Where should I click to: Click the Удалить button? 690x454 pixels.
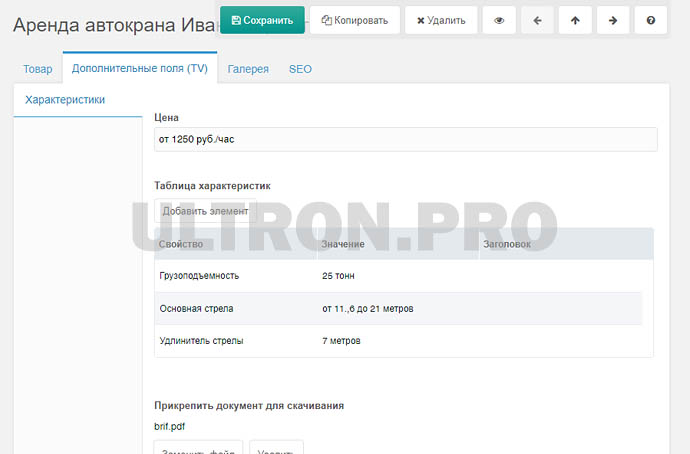441,20
